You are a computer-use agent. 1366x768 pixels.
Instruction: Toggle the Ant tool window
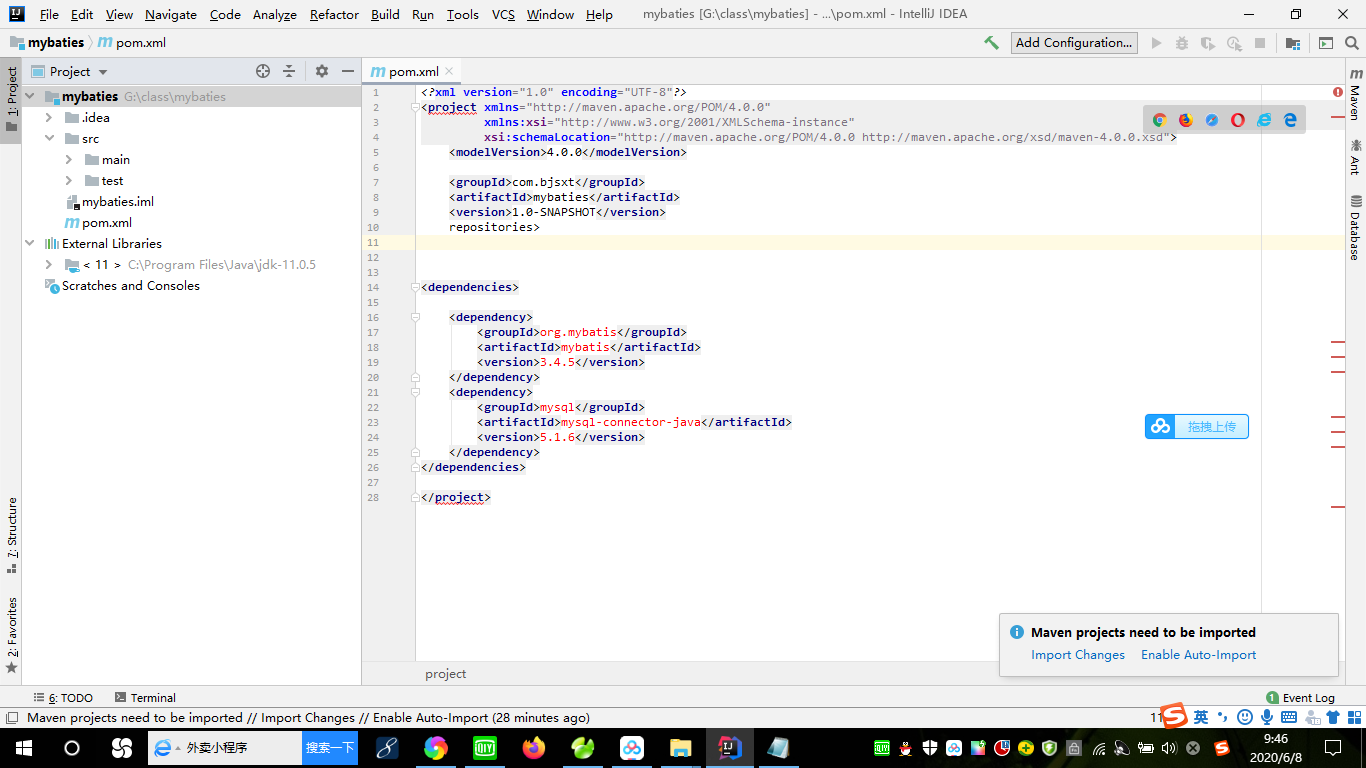pyautogui.click(x=1355, y=158)
